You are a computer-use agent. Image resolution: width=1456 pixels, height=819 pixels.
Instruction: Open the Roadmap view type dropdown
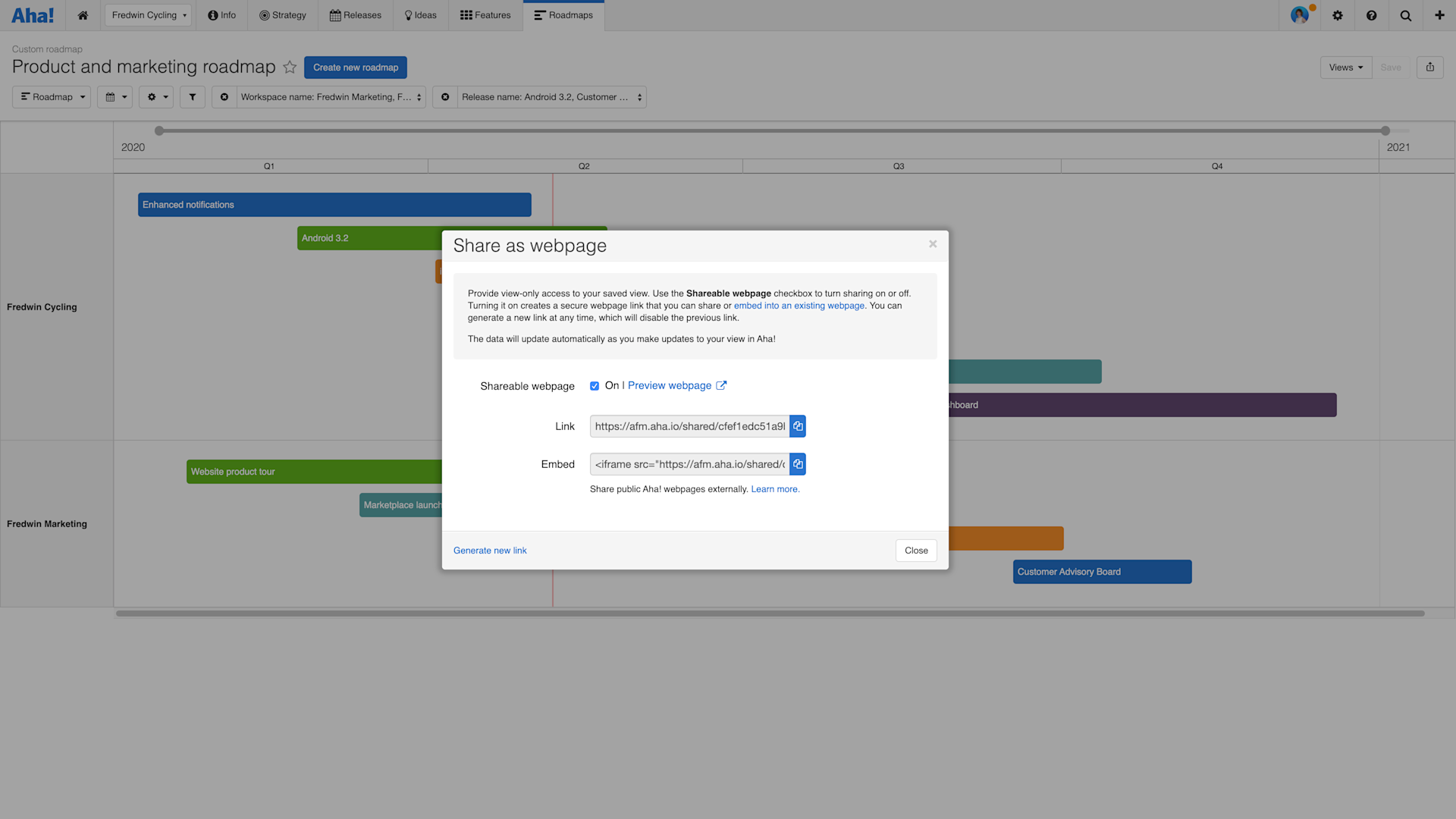(51, 97)
